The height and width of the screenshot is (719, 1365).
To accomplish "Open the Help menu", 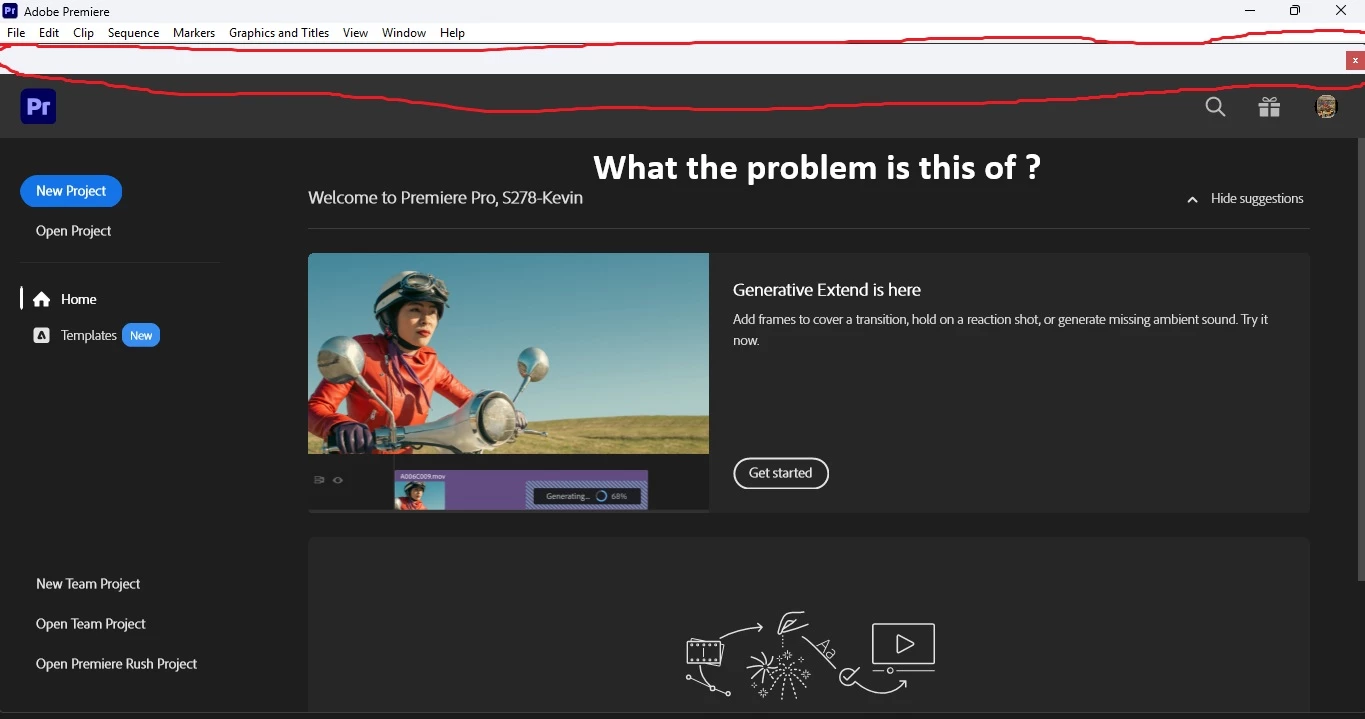I will (x=452, y=33).
